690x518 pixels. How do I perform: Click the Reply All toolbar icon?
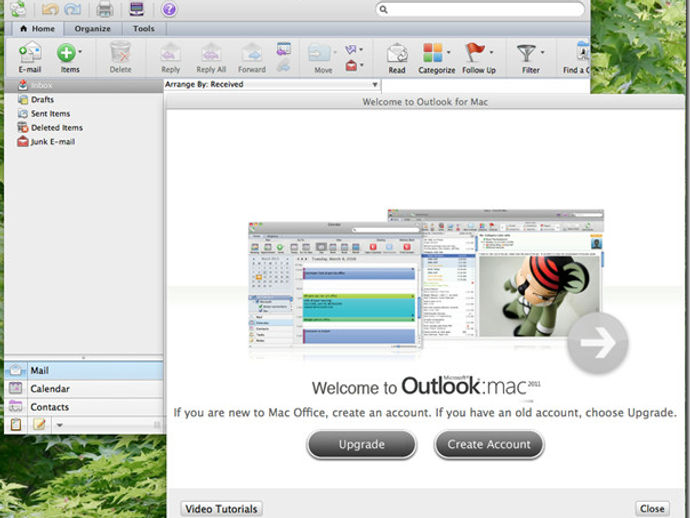211,53
